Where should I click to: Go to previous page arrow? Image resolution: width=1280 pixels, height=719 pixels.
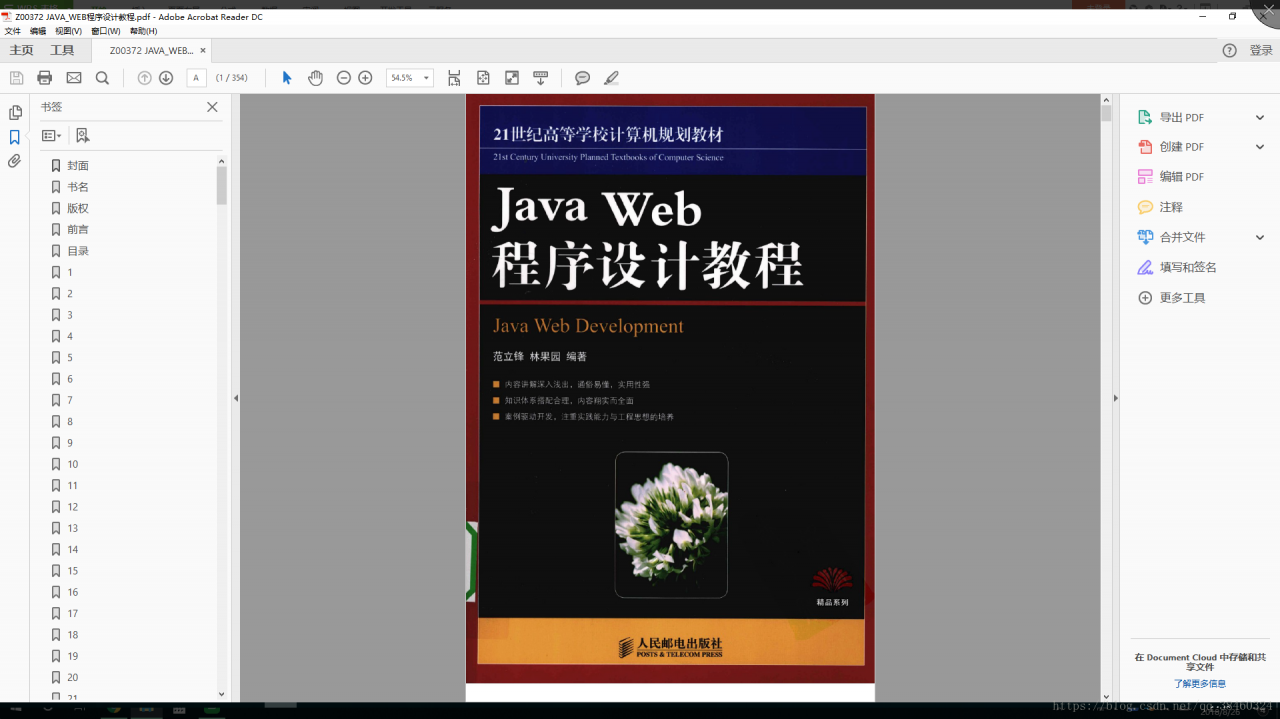tap(144, 78)
